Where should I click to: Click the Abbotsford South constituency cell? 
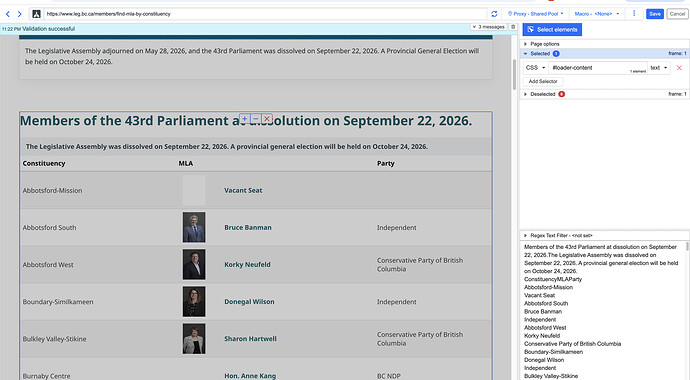point(49,227)
